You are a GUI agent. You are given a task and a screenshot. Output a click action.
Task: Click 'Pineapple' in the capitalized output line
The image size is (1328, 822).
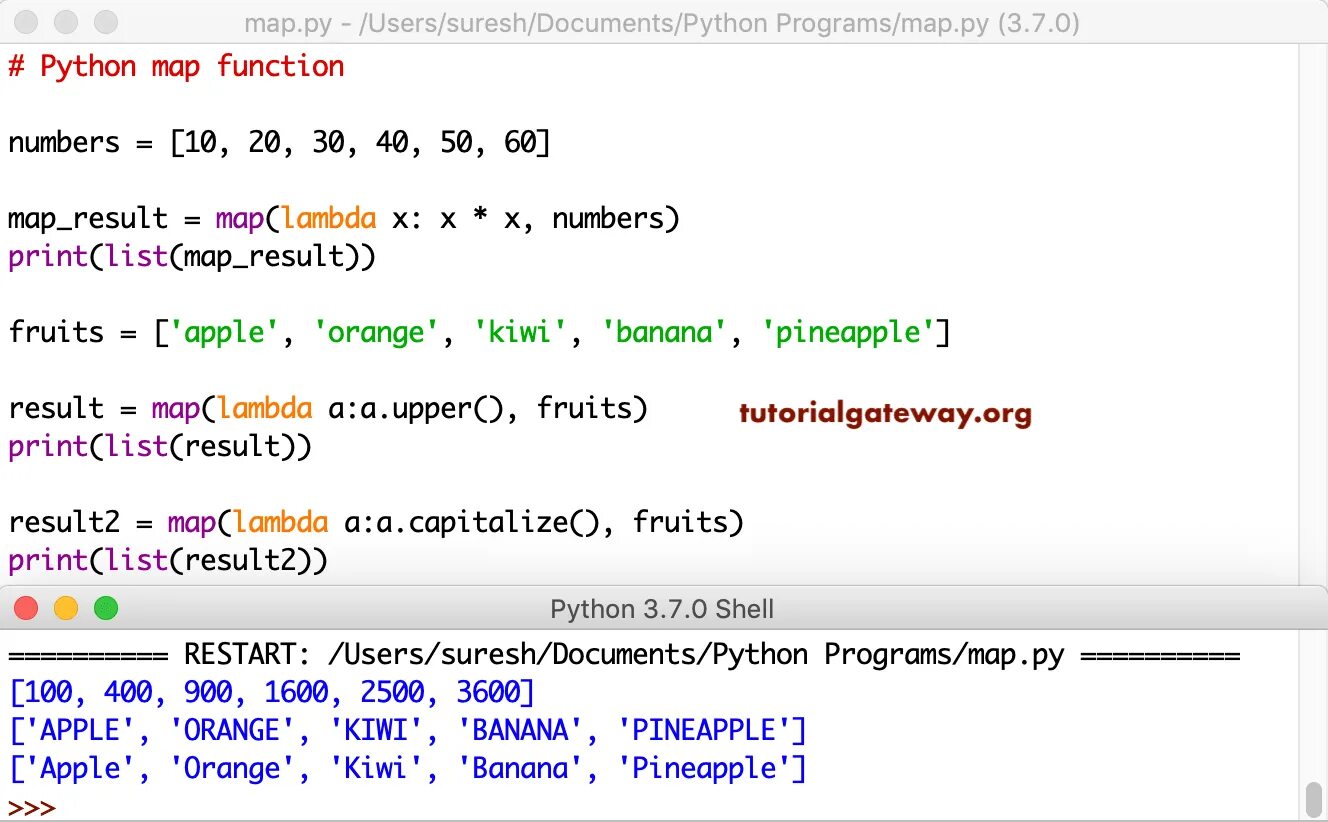704,769
